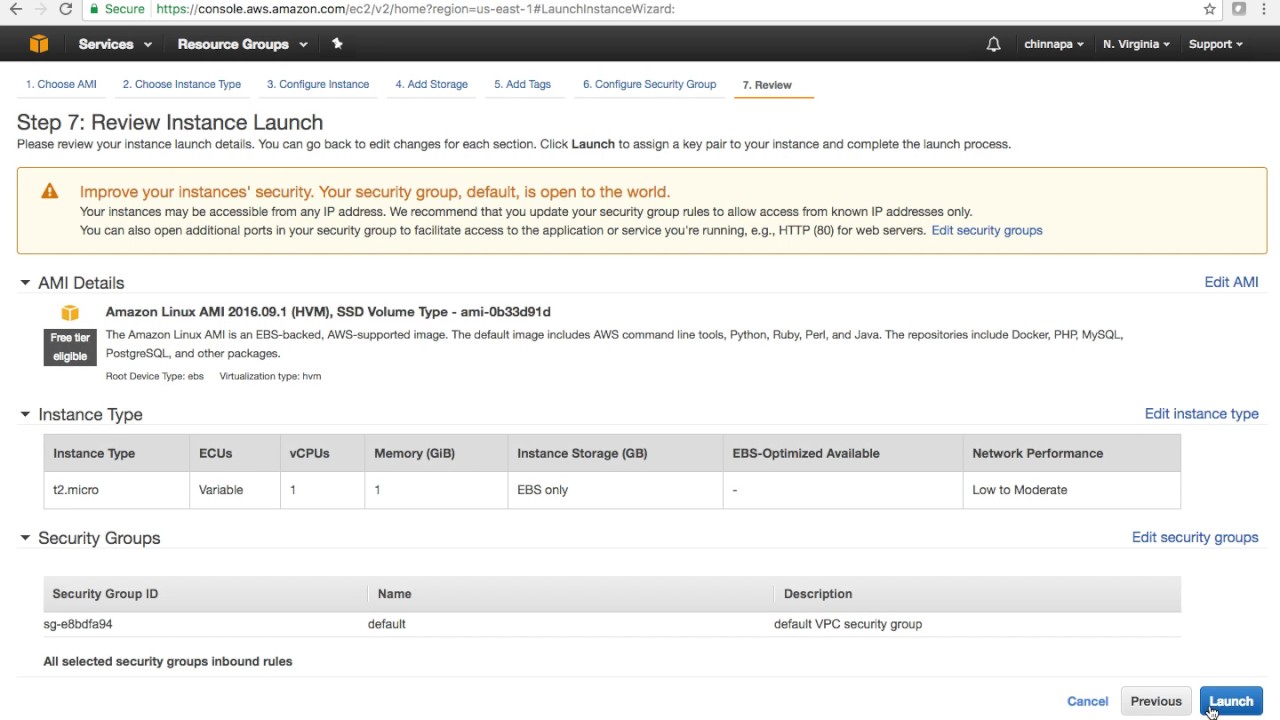Click the browser forward arrow
The image size is (1280, 720).
[x=41, y=9]
